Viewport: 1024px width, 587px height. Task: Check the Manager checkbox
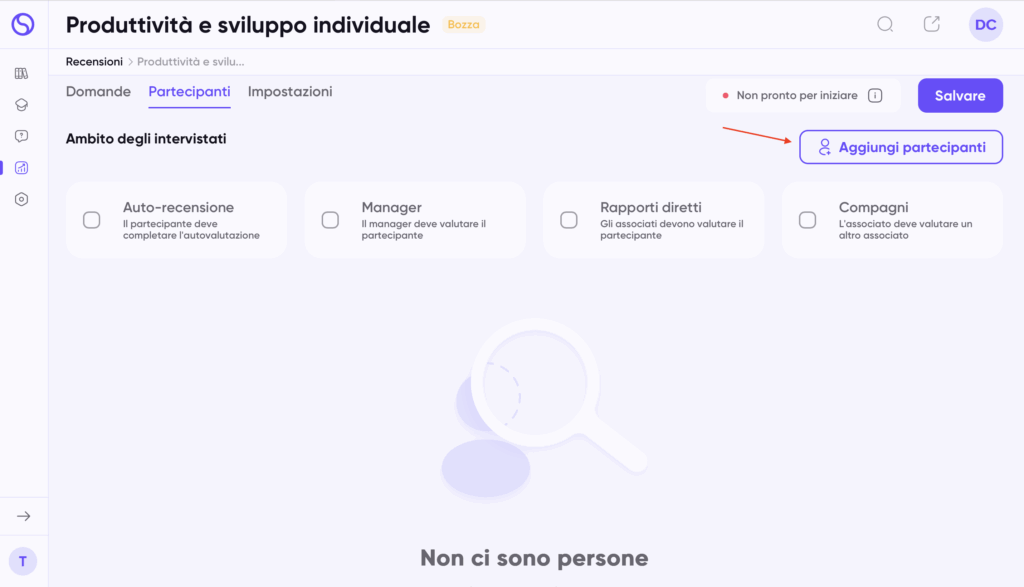[x=330, y=220]
